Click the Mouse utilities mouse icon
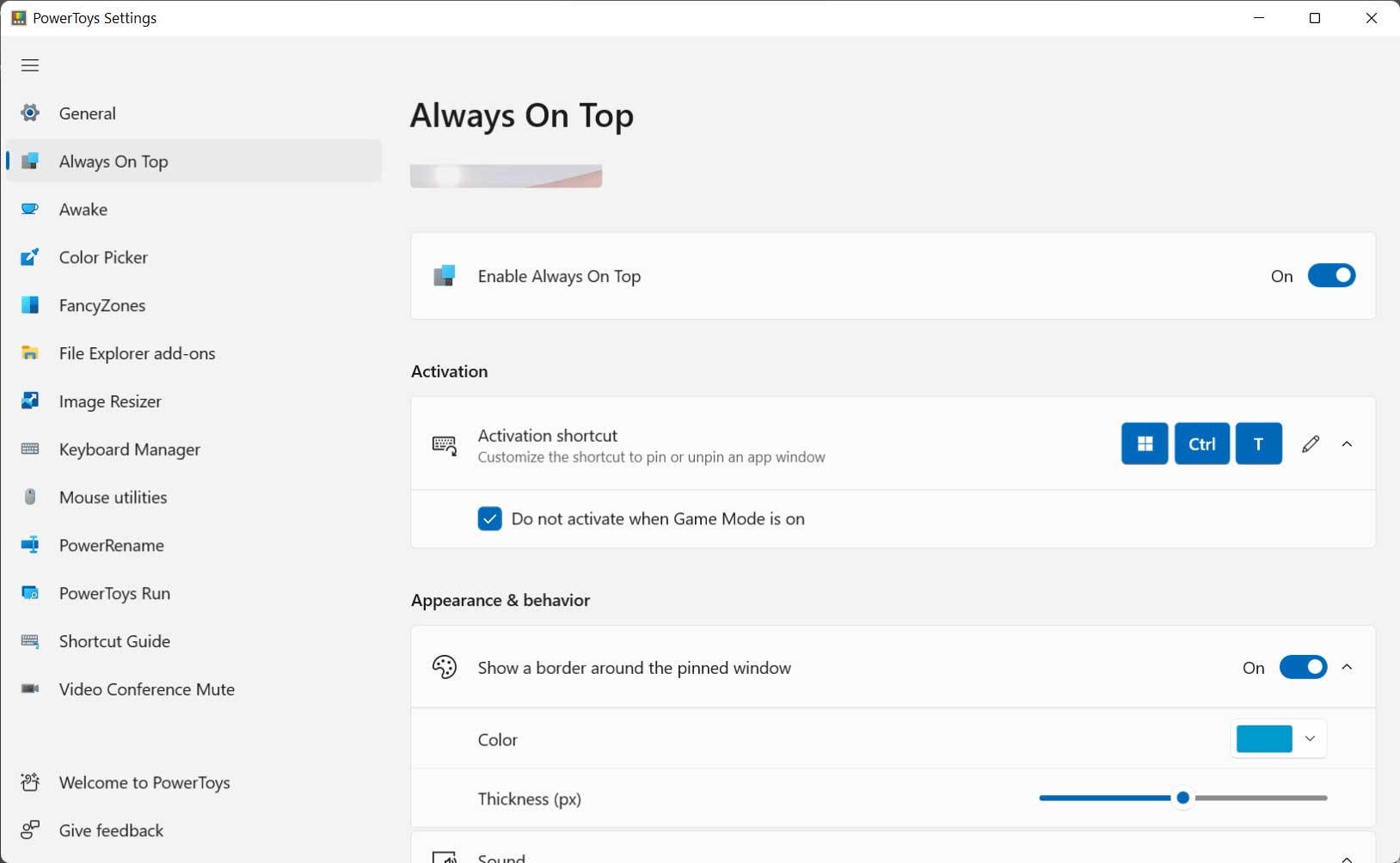This screenshot has width=1400, height=863. 30,497
